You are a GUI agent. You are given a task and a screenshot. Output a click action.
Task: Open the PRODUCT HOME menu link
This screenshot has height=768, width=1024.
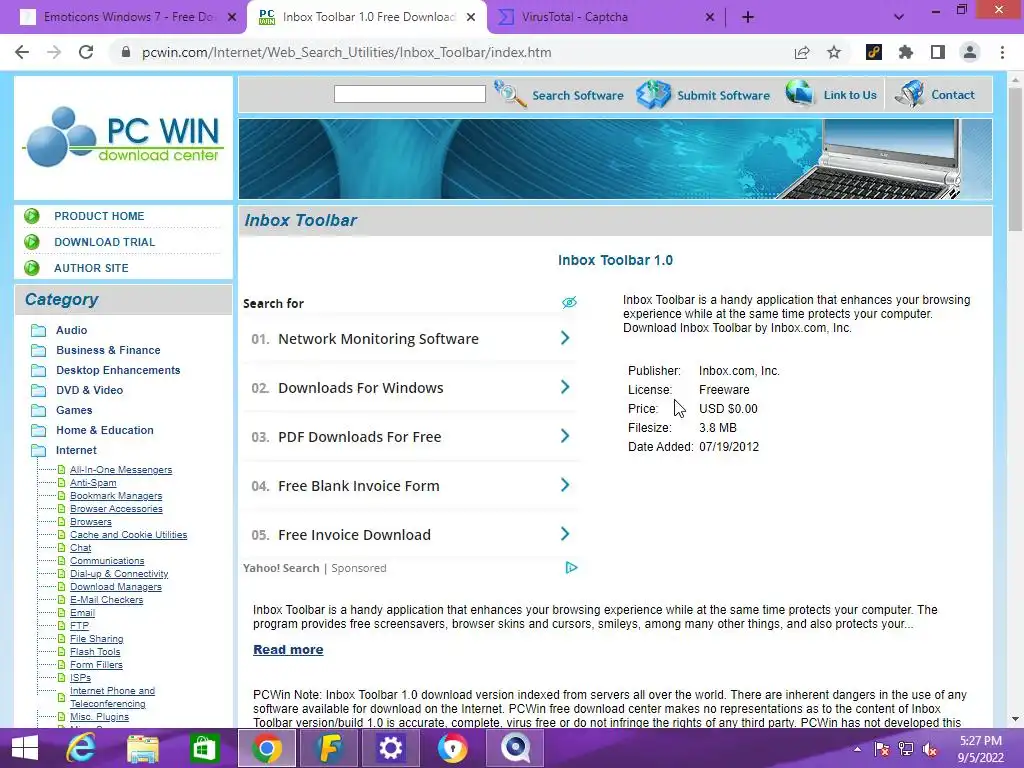coord(99,216)
